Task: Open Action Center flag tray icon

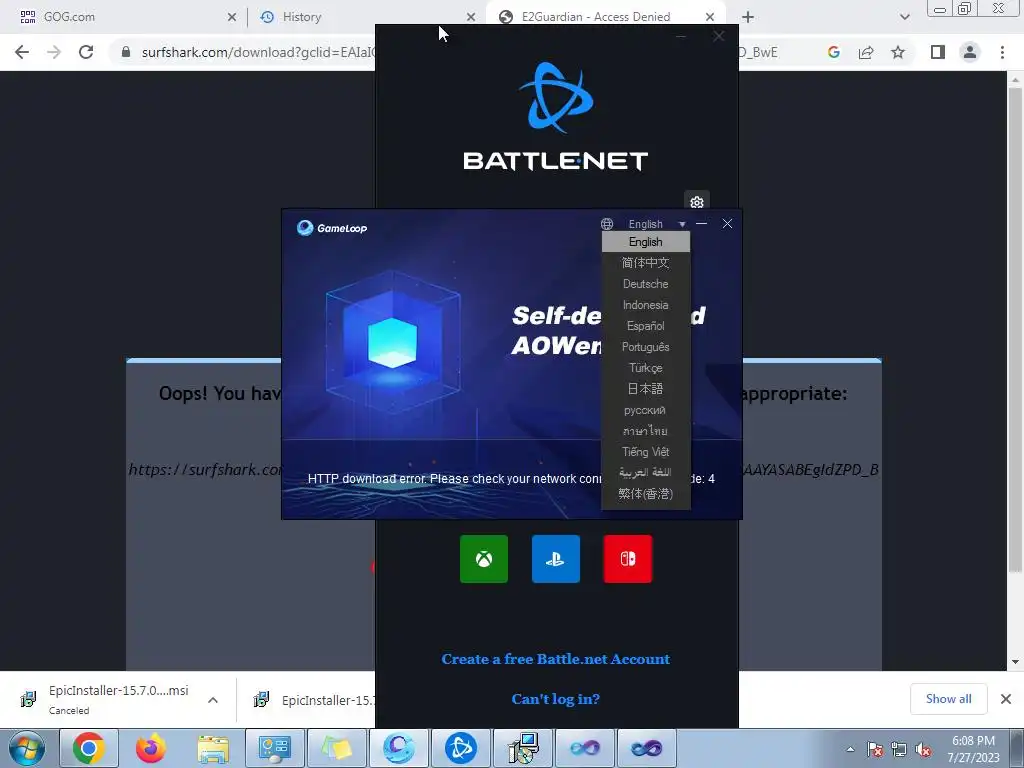Action: (x=874, y=749)
